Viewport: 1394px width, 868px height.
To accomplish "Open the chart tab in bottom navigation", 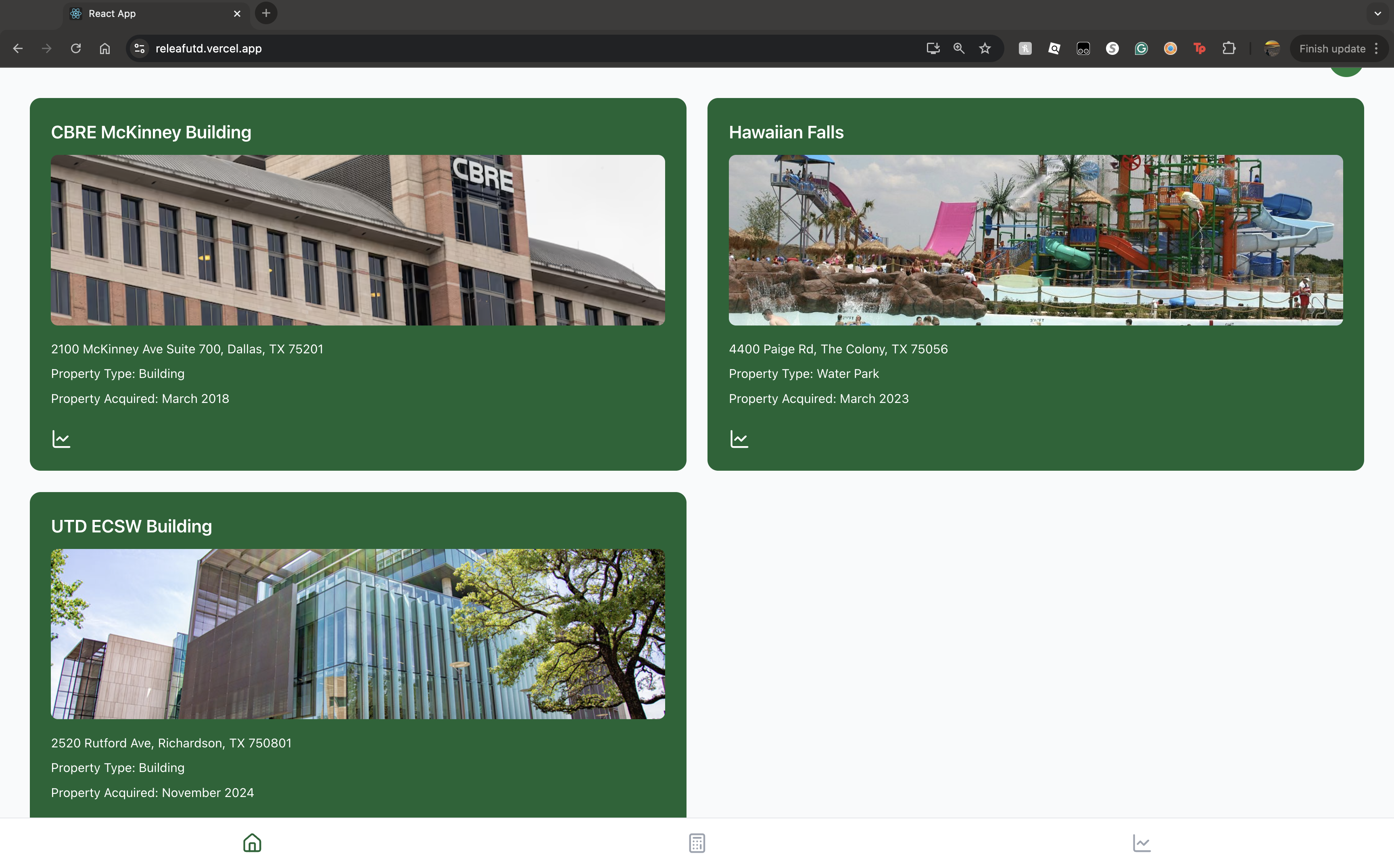I will 1141,843.
